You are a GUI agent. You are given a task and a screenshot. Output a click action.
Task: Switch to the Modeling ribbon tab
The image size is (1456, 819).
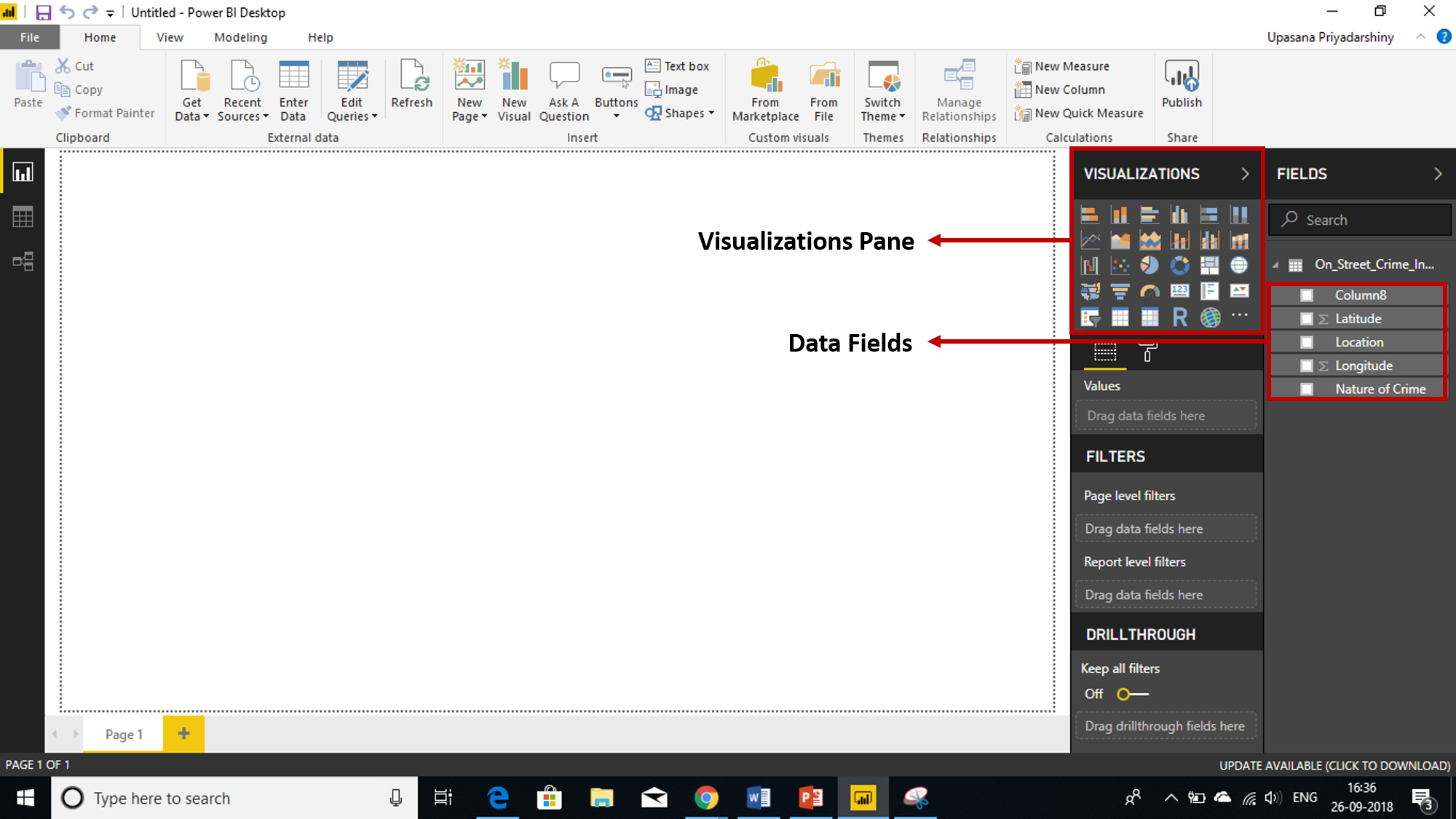240,37
